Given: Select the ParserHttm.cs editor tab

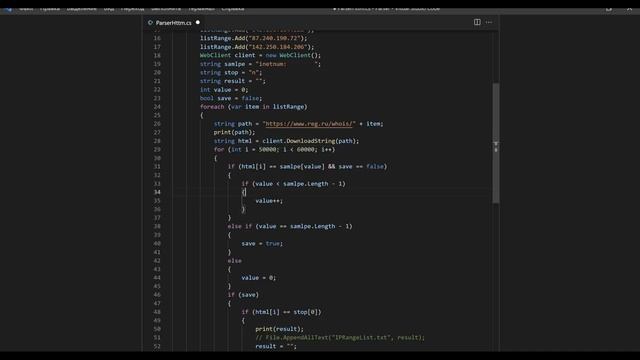Looking at the screenshot, I should point(173,23).
